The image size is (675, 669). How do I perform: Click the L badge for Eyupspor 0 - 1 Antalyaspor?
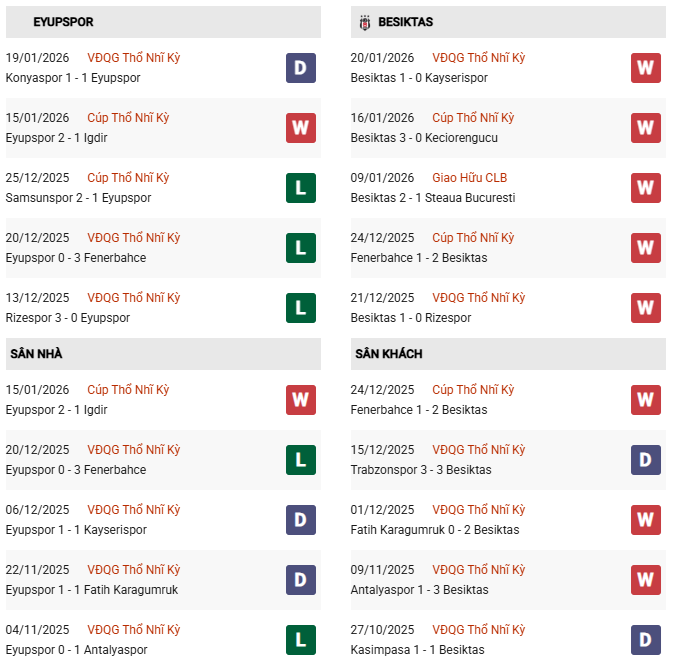[x=301, y=640]
